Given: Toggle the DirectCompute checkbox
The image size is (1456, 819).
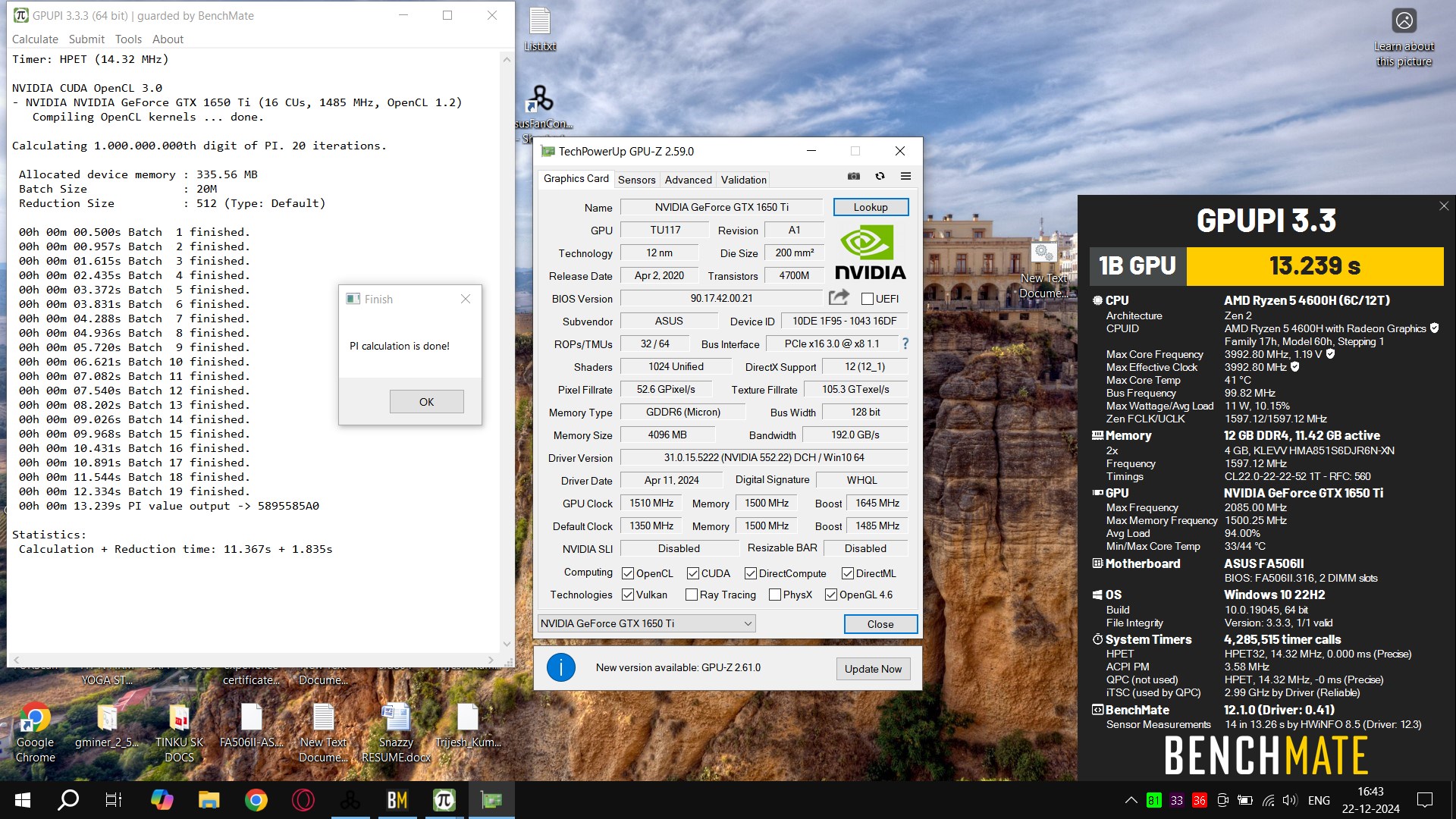Looking at the screenshot, I should pyautogui.click(x=751, y=573).
